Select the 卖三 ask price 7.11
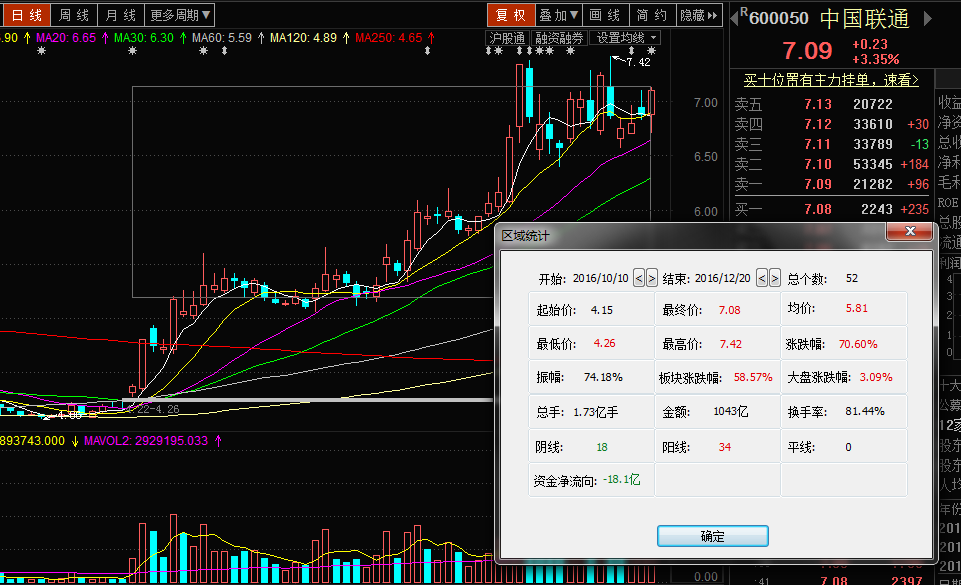The width and height of the screenshot is (961, 585). [x=818, y=145]
